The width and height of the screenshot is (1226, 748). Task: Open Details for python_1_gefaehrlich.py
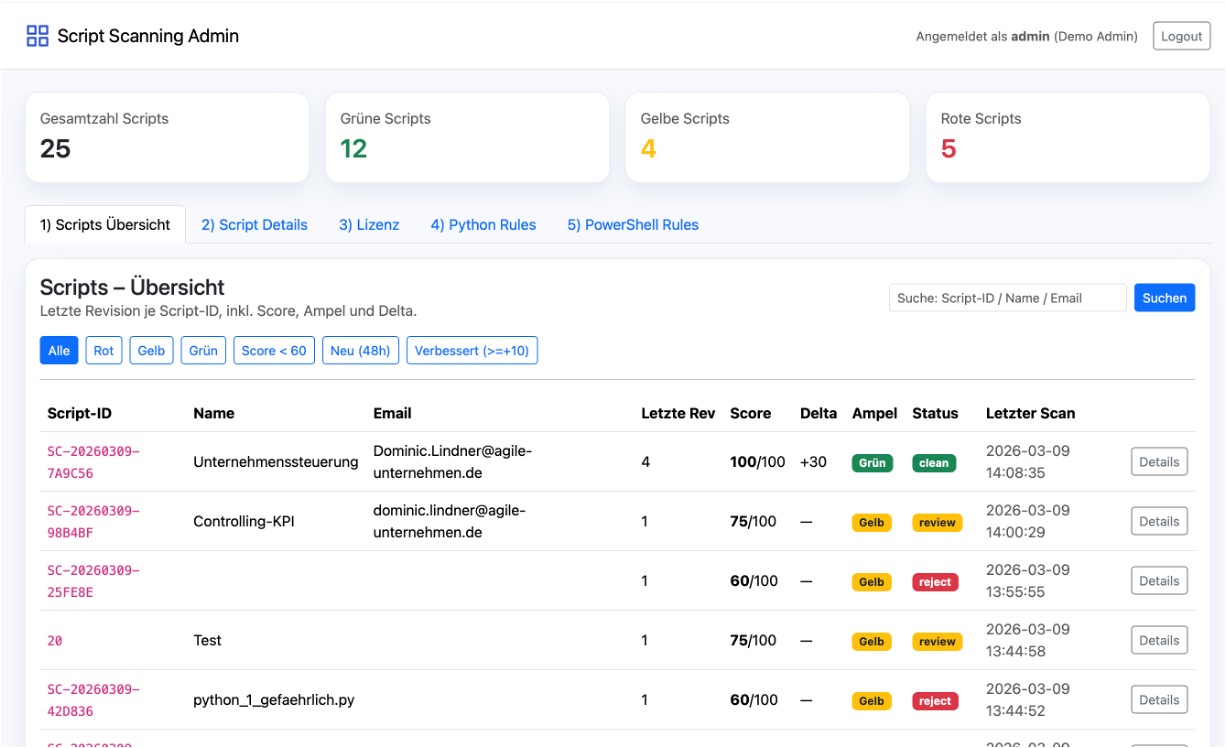[x=1159, y=700]
